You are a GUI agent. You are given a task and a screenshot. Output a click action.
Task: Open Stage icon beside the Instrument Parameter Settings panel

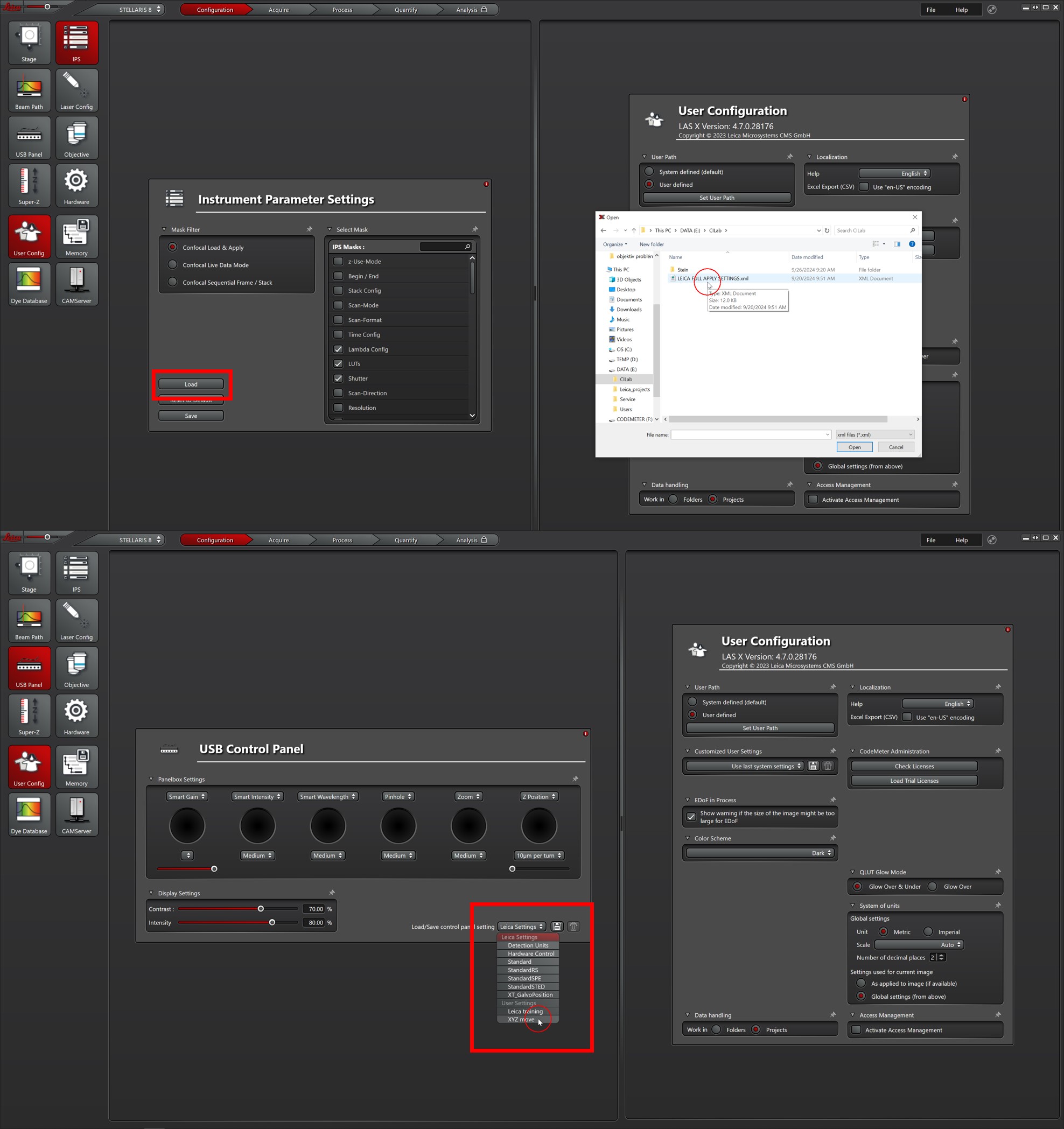pos(29,43)
